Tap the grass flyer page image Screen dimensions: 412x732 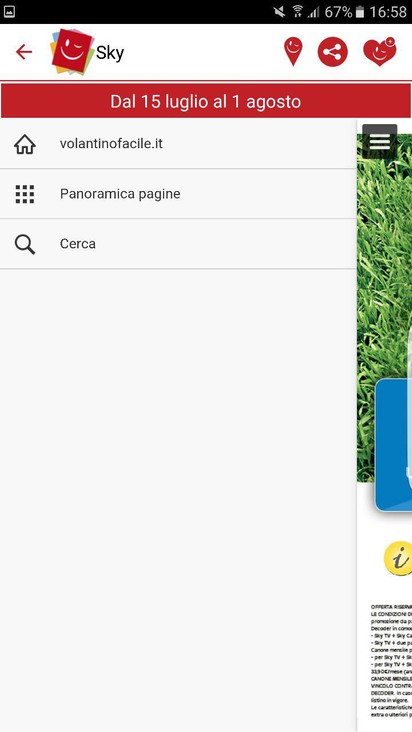coord(384,308)
